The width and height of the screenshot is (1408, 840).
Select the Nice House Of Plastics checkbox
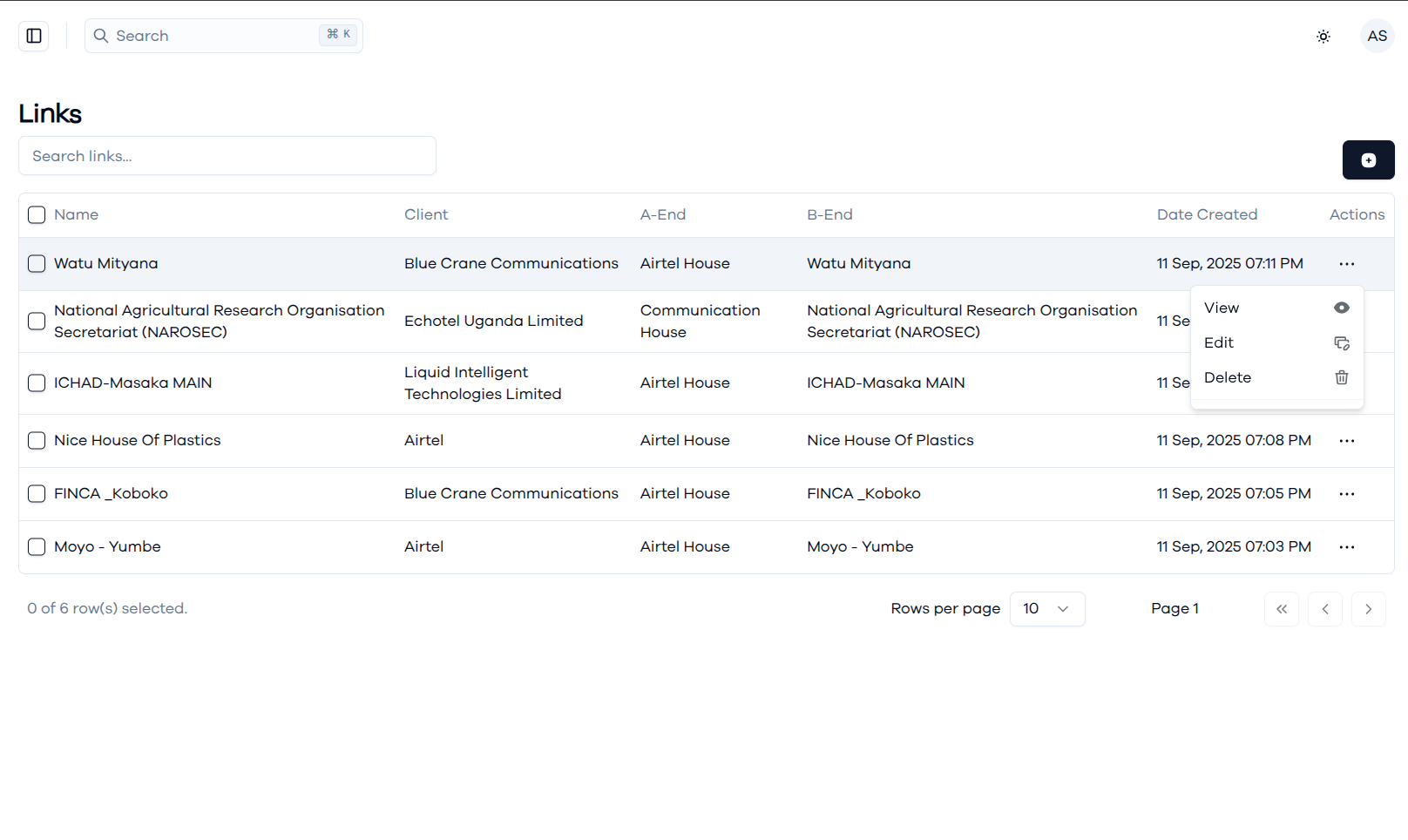[x=37, y=441]
